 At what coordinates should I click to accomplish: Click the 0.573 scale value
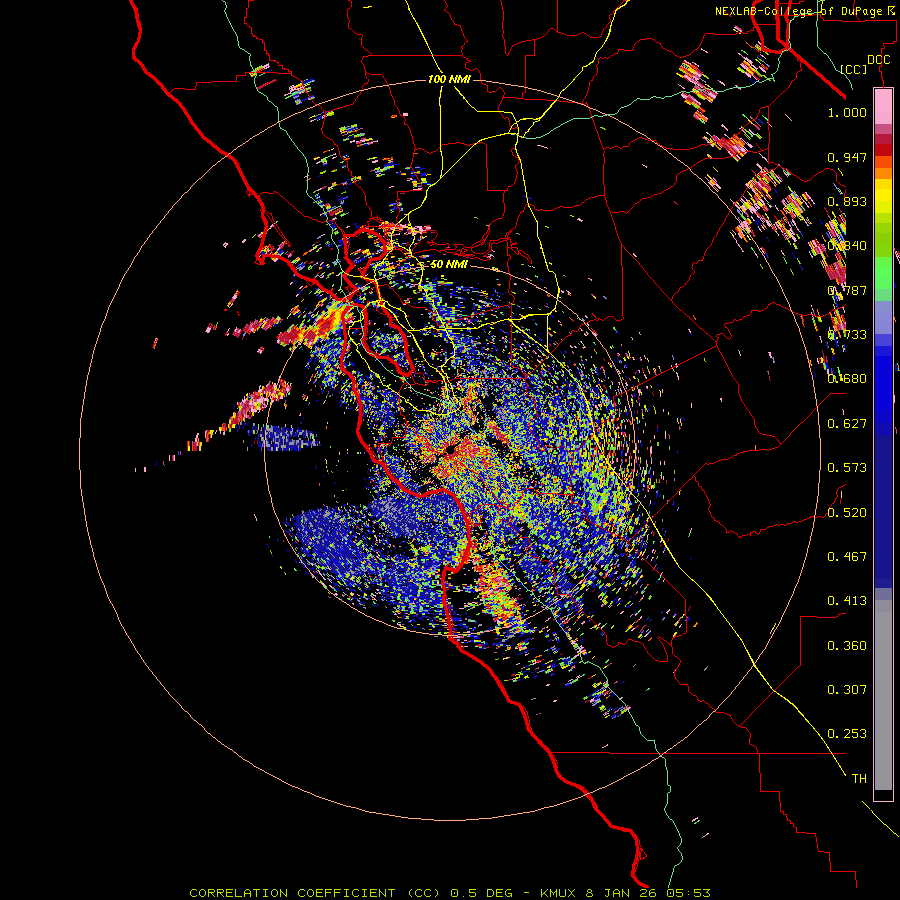pos(847,468)
